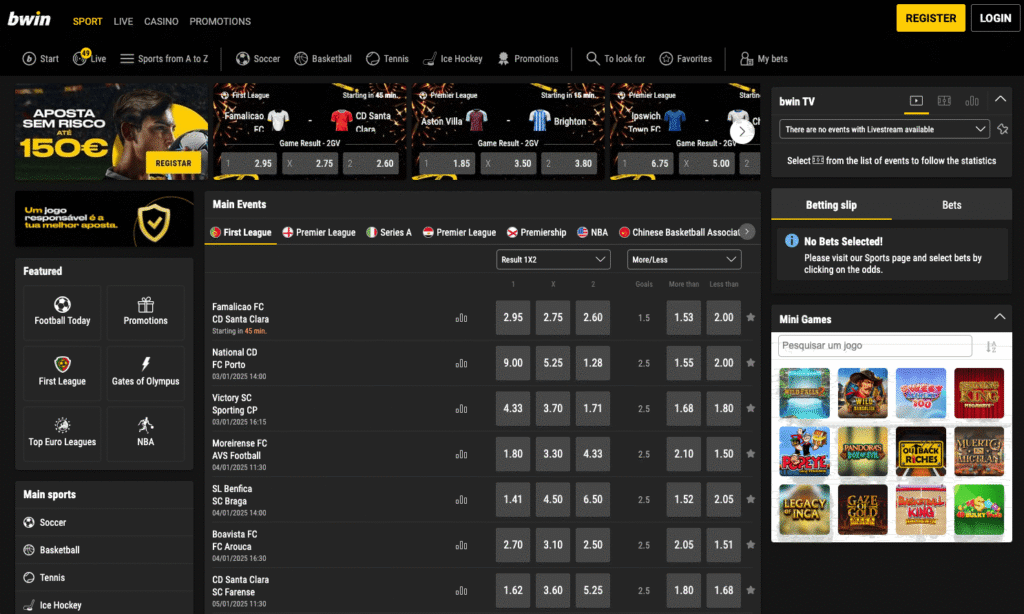1024x614 pixels.
Task: Open the Result 1X2 market dropdown
Action: 553,260
